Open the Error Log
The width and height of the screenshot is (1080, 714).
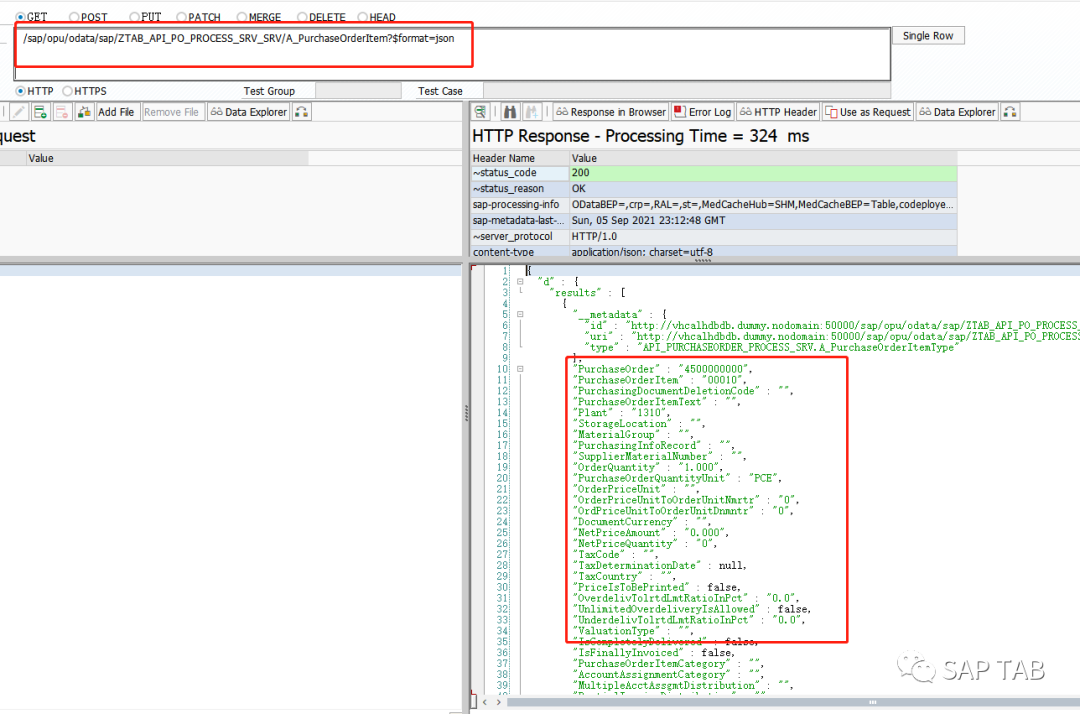point(703,112)
